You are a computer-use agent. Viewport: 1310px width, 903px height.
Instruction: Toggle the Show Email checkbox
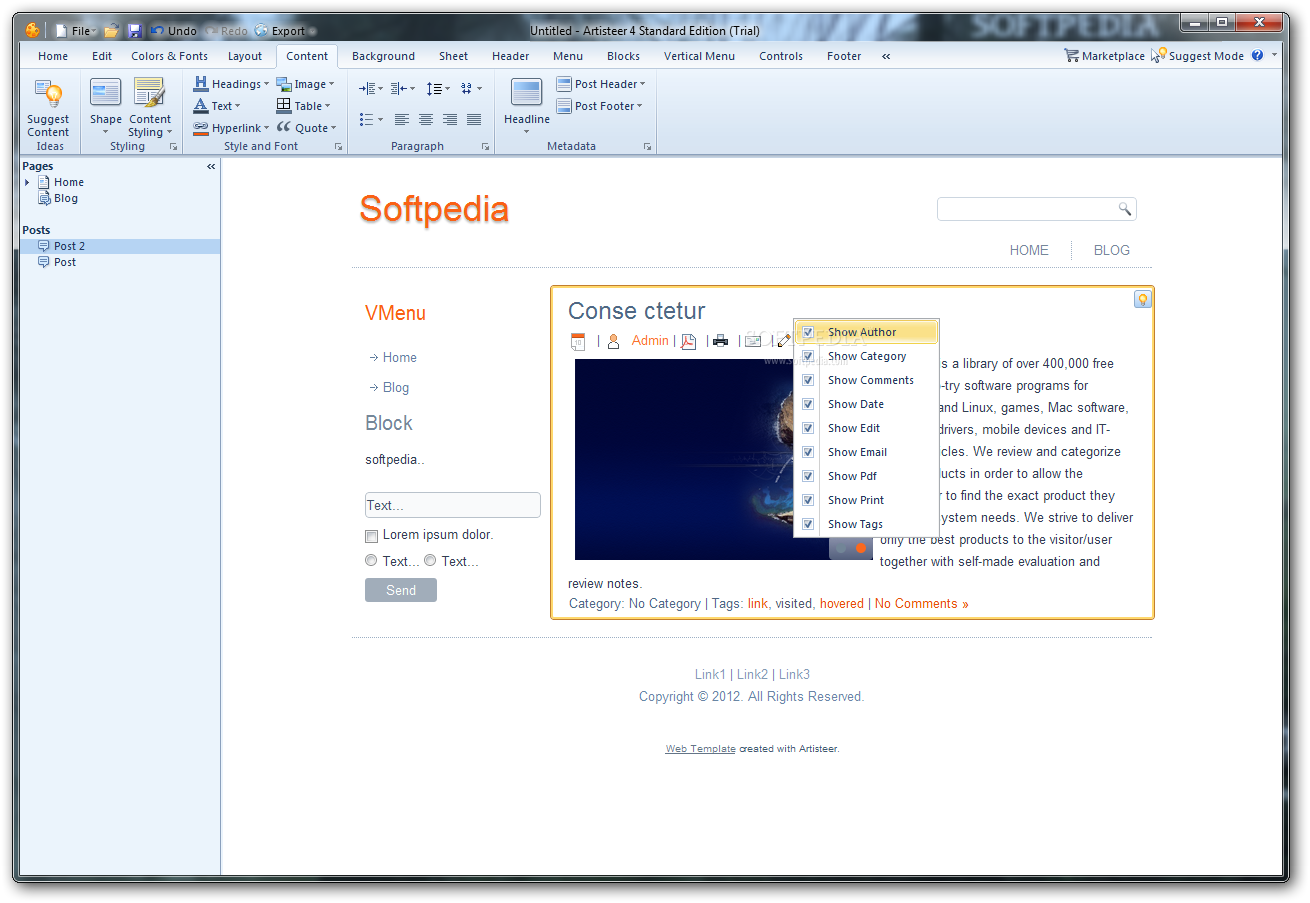coord(808,452)
